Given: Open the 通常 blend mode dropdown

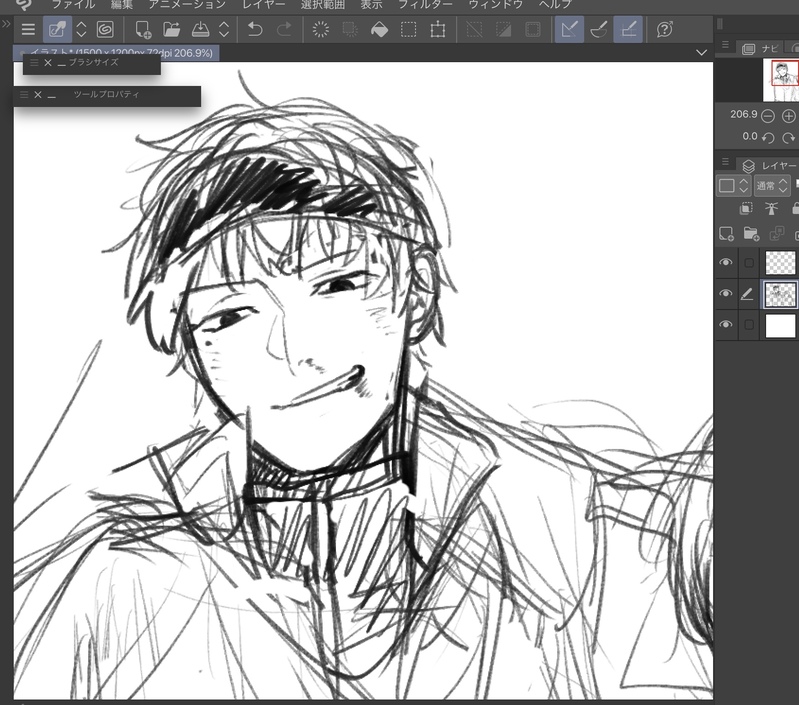Looking at the screenshot, I should point(771,185).
